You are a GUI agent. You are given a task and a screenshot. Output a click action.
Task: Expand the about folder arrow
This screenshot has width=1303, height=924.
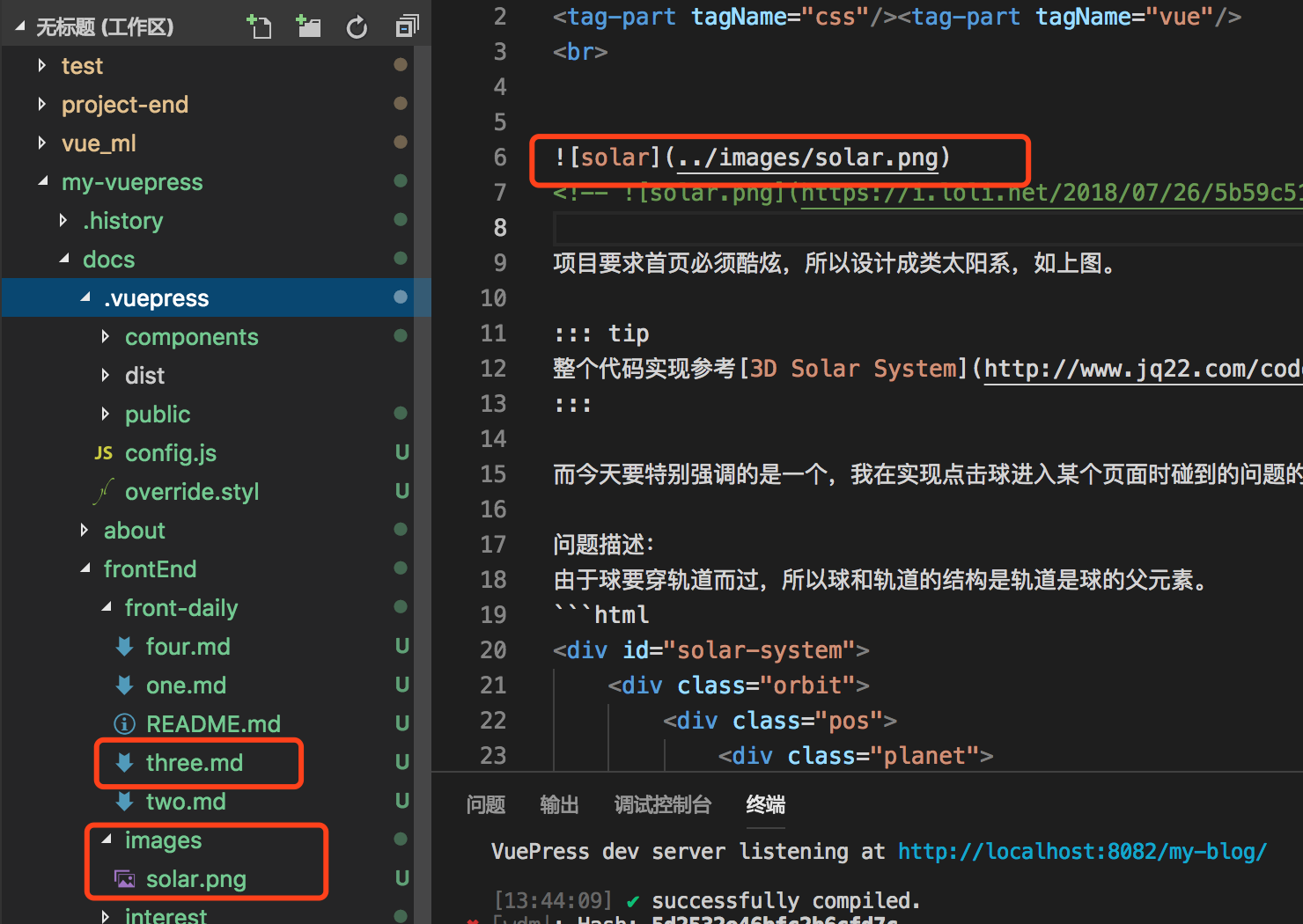[84, 530]
